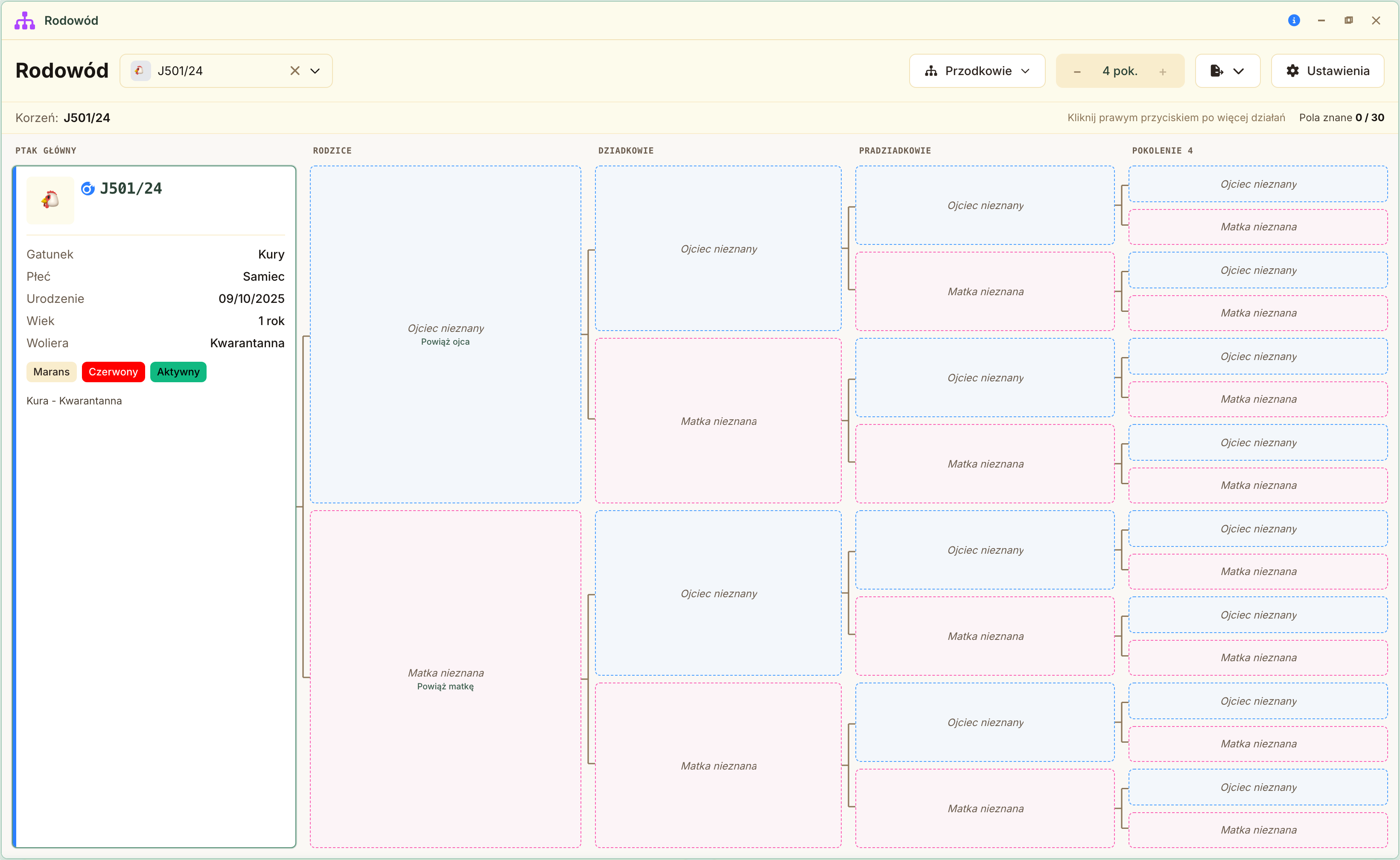The image size is (1400, 860).
Task: Click the Kury species value
Action: coord(271,254)
